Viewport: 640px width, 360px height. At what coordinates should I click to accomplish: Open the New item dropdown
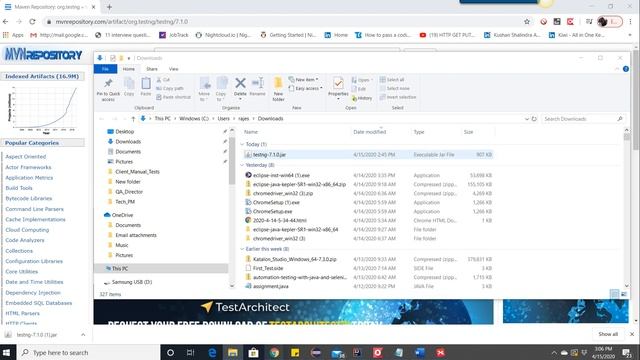click(303, 80)
